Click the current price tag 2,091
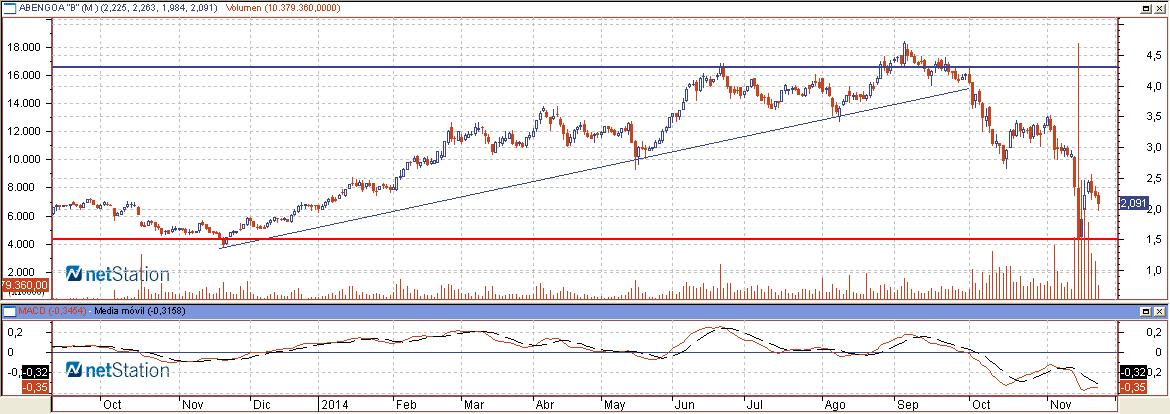Image resolution: width=1170 pixels, height=414 pixels. coord(1134,202)
